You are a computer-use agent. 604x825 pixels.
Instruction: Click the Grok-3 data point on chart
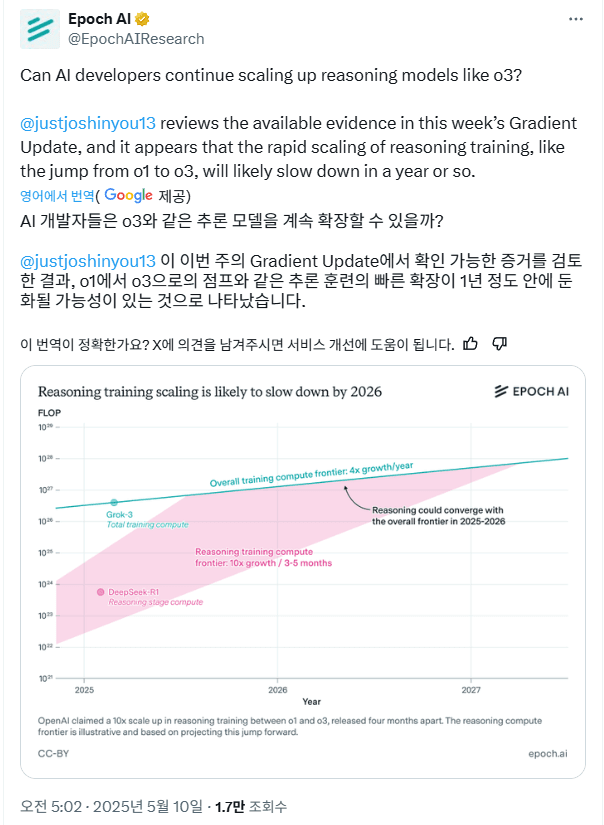pos(114,501)
